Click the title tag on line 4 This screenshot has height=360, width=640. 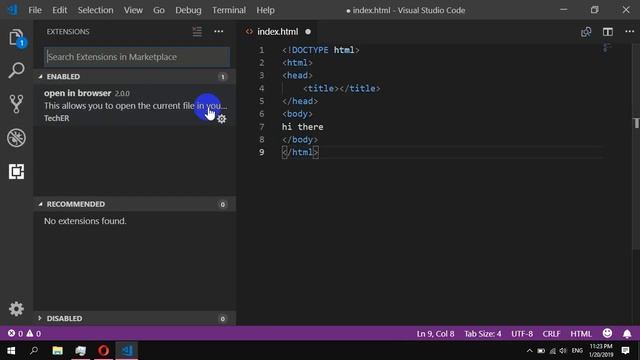[x=342, y=89]
